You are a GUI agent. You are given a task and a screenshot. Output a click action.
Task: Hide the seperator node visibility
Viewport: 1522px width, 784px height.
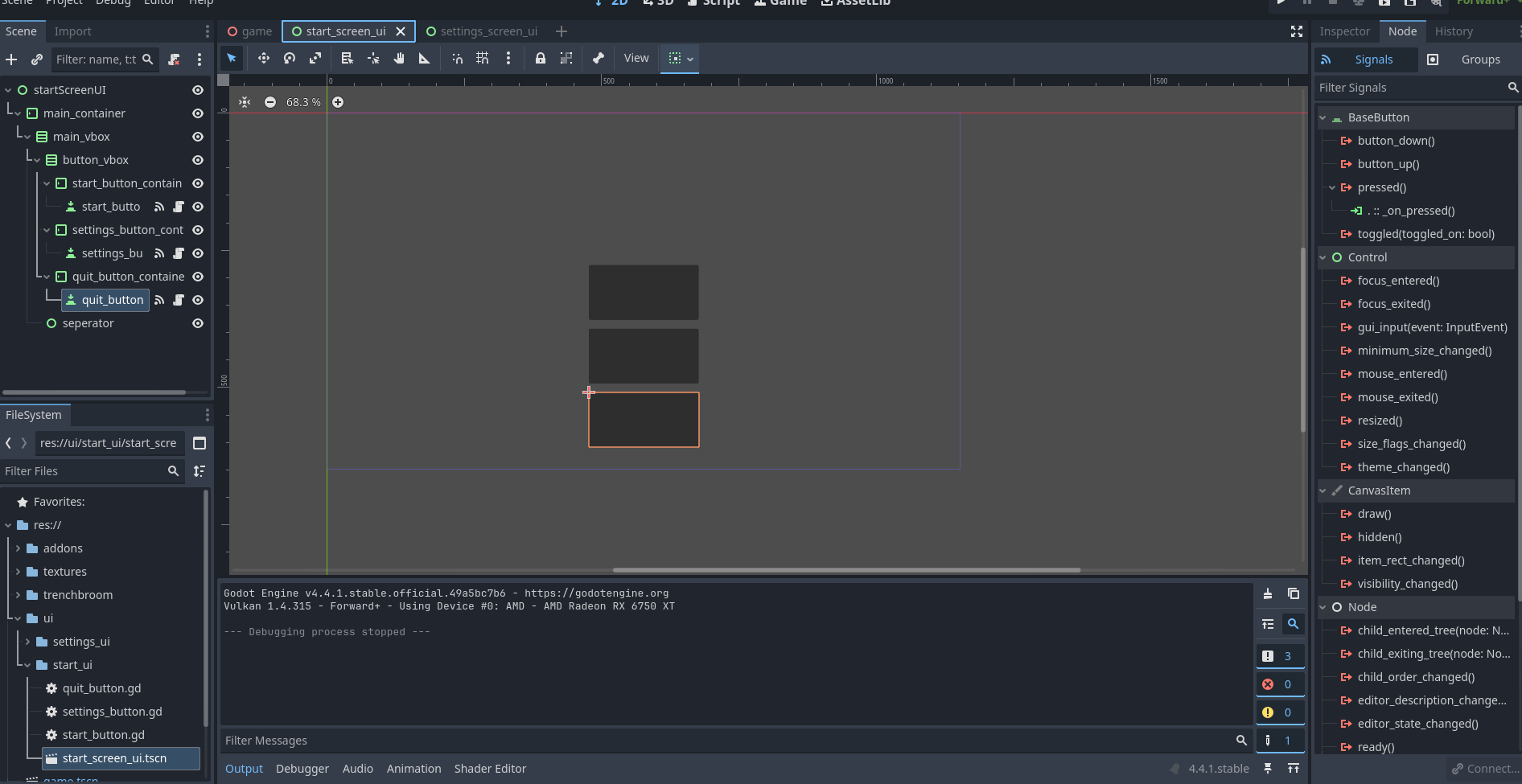pos(198,323)
